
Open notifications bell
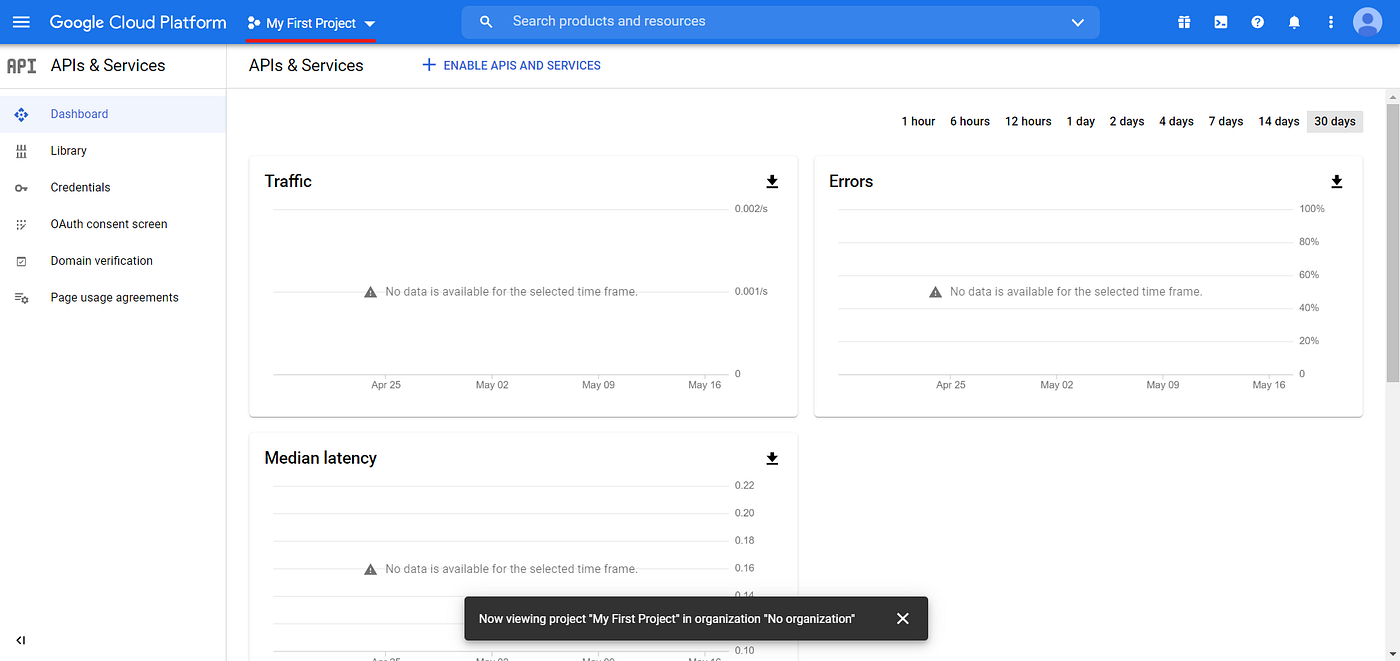coord(1294,21)
